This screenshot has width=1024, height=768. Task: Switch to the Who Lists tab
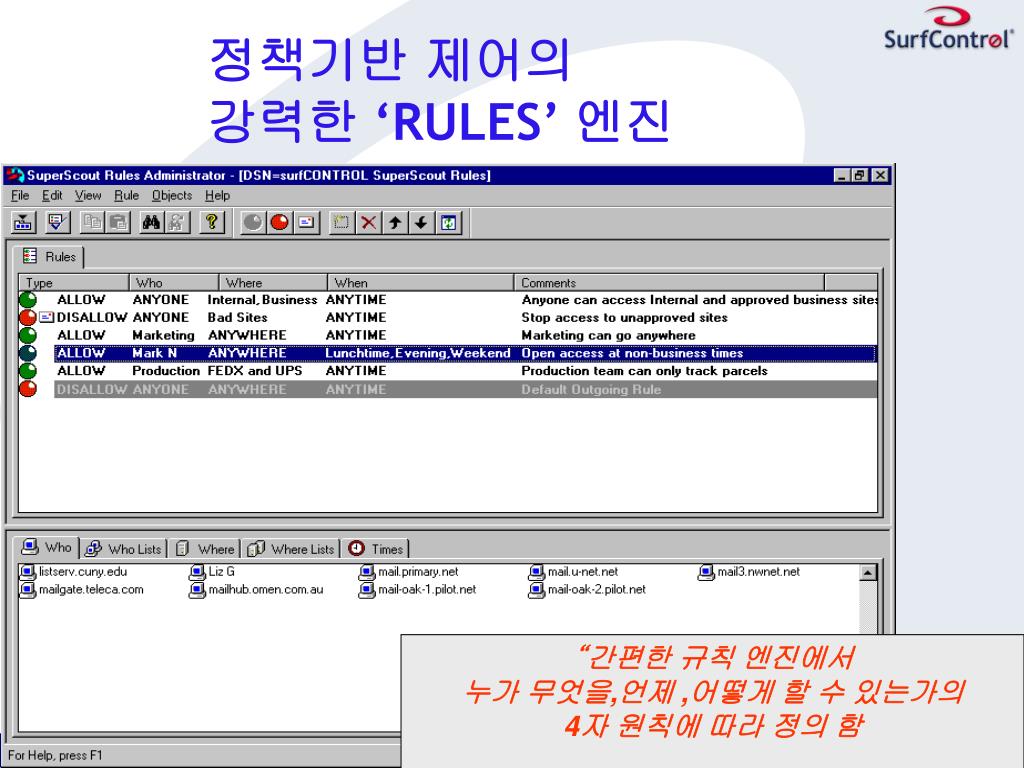click(x=123, y=549)
